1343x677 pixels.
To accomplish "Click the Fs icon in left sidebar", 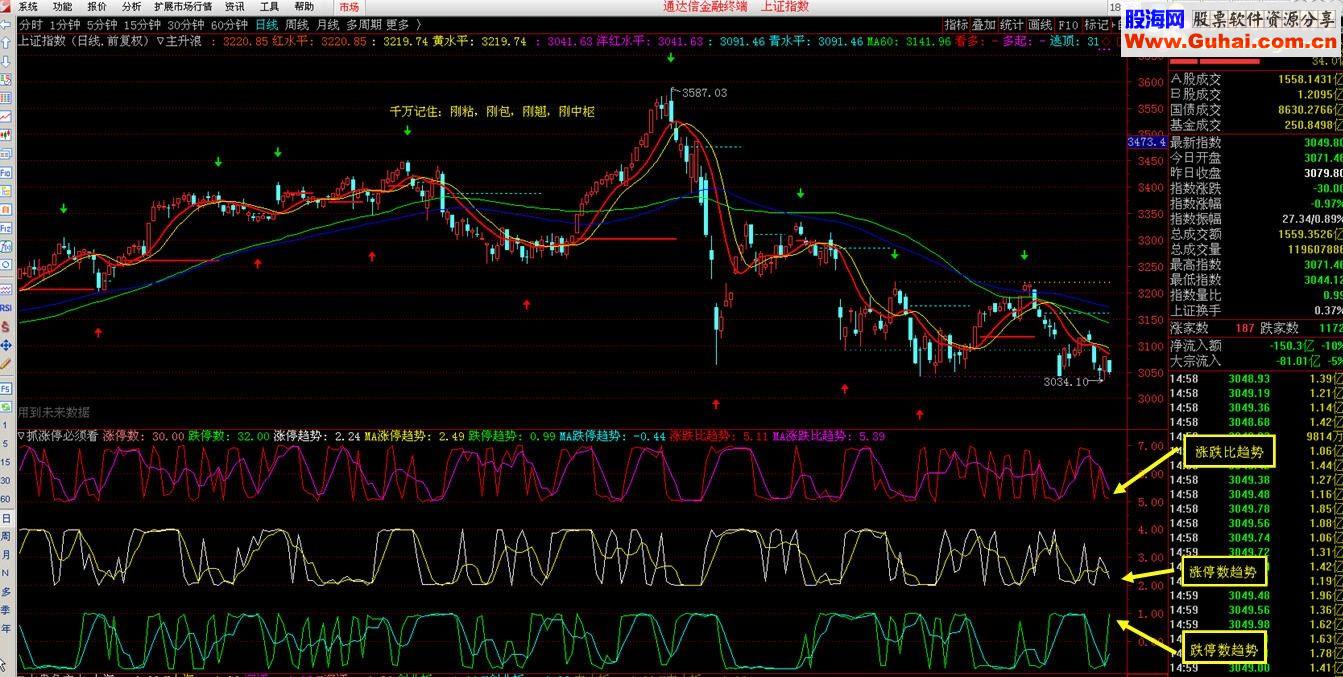I will pos(6,388).
